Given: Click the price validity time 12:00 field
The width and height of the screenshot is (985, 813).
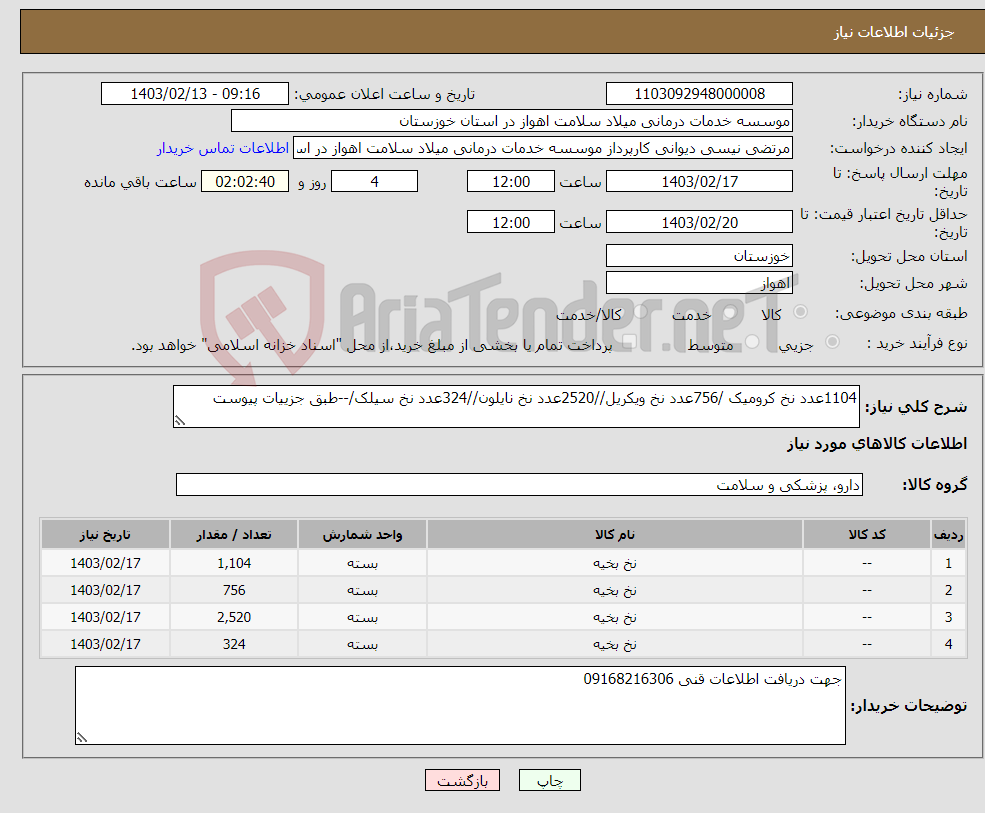Looking at the screenshot, I should click(x=511, y=222).
